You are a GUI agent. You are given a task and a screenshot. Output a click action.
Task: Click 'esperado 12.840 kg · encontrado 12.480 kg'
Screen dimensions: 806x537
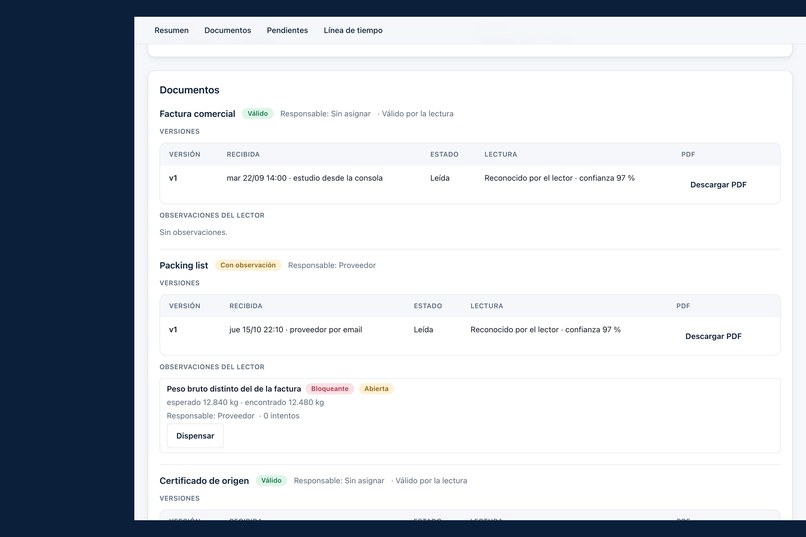click(x=245, y=402)
